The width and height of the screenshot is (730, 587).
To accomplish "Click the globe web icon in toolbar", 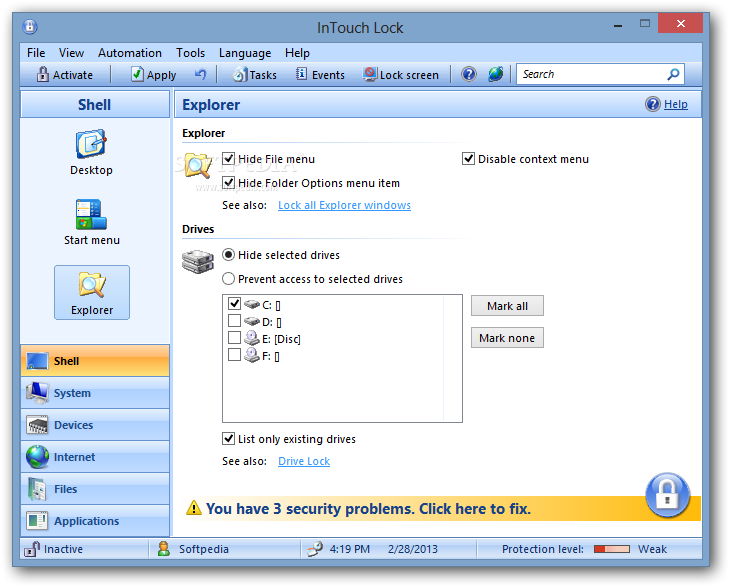I will (x=495, y=74).
